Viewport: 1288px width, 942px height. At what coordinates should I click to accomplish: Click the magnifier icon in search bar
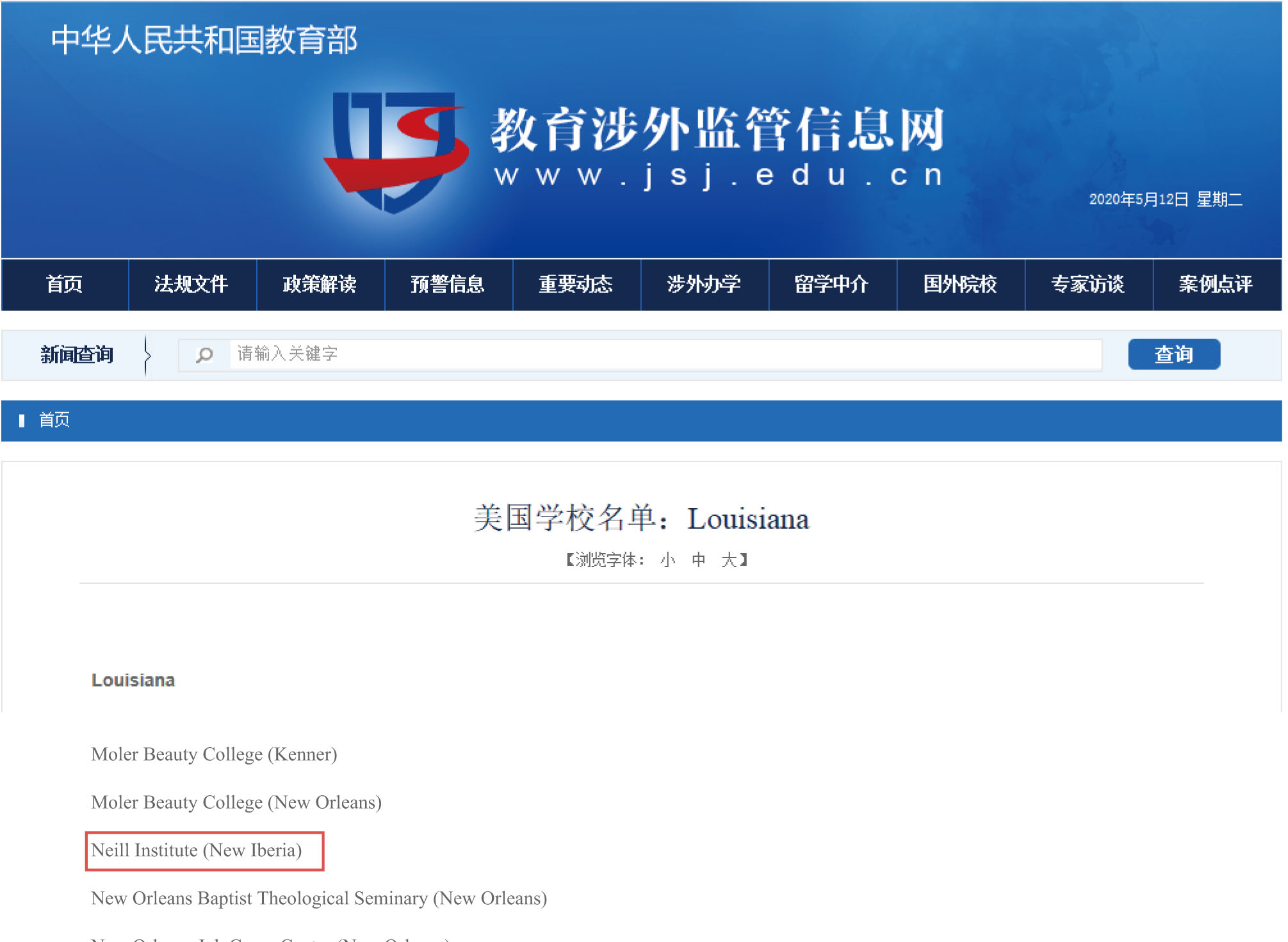click(204, 354)
